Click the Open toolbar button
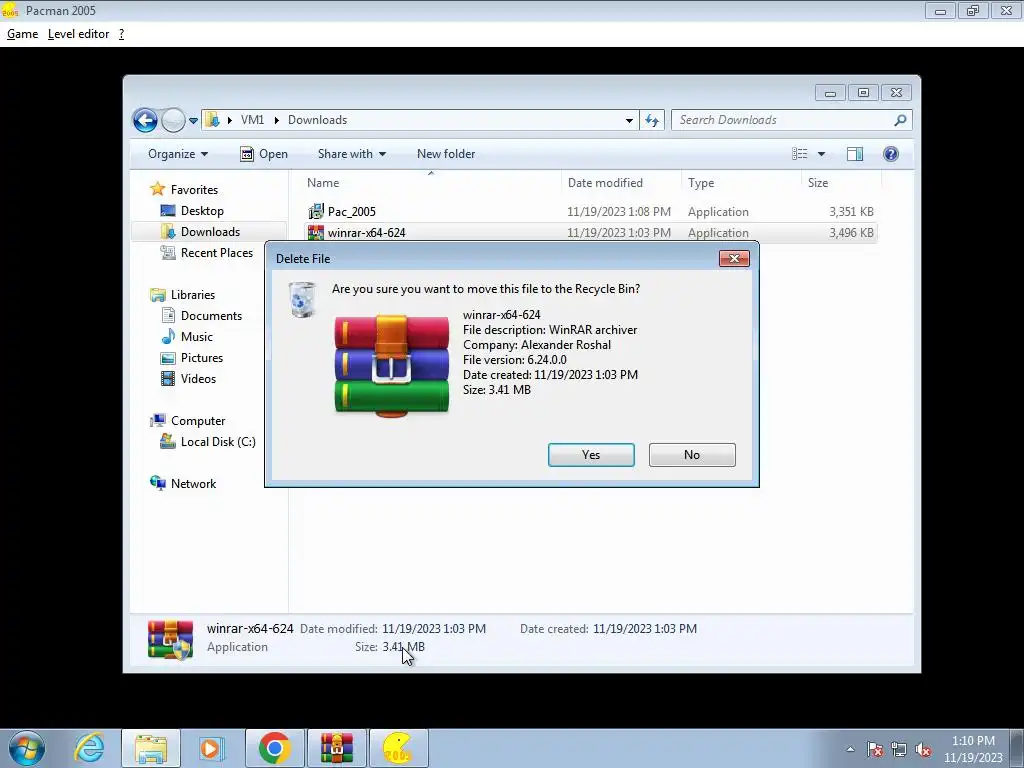 [x=264, y=154]
